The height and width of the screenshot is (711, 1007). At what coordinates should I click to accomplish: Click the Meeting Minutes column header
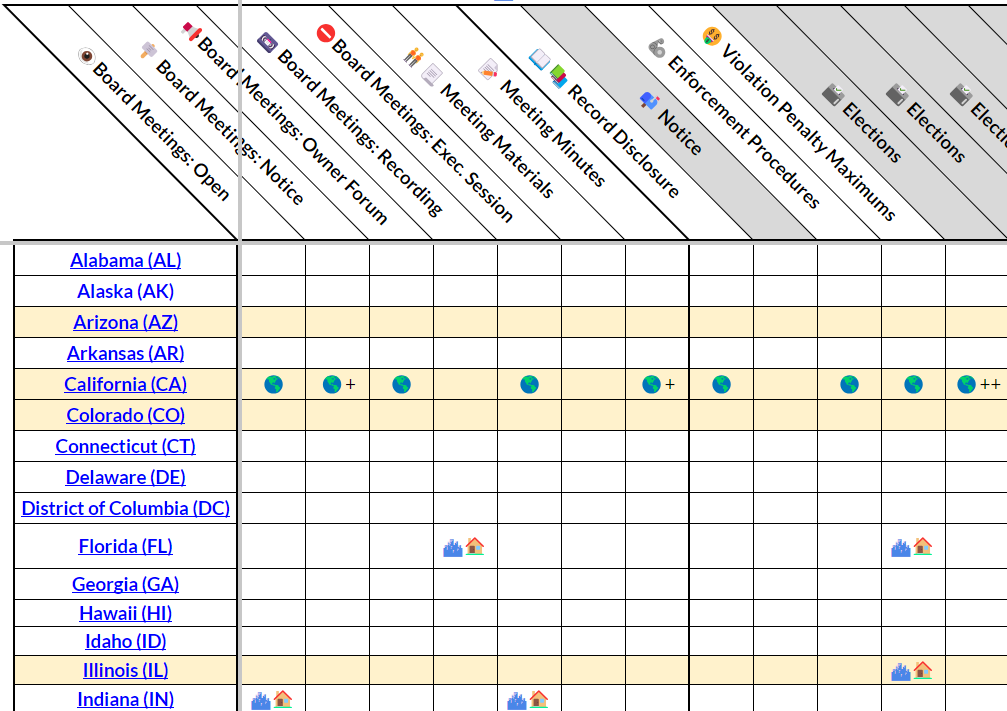click(x=552, y=134)
